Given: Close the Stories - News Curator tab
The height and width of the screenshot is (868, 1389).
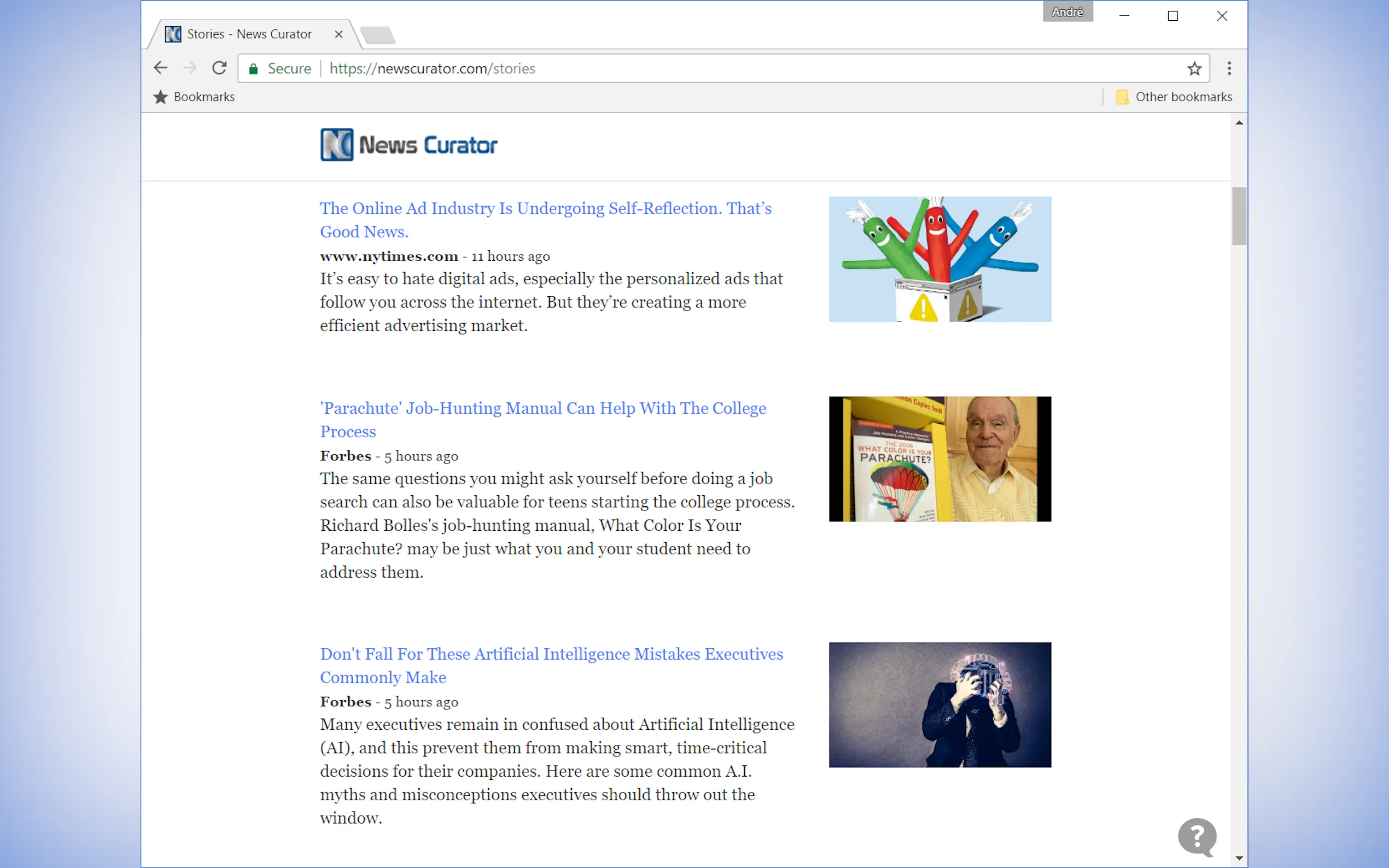Looking at the screenshot, I should pyautogui.click(x=339, y=34).
